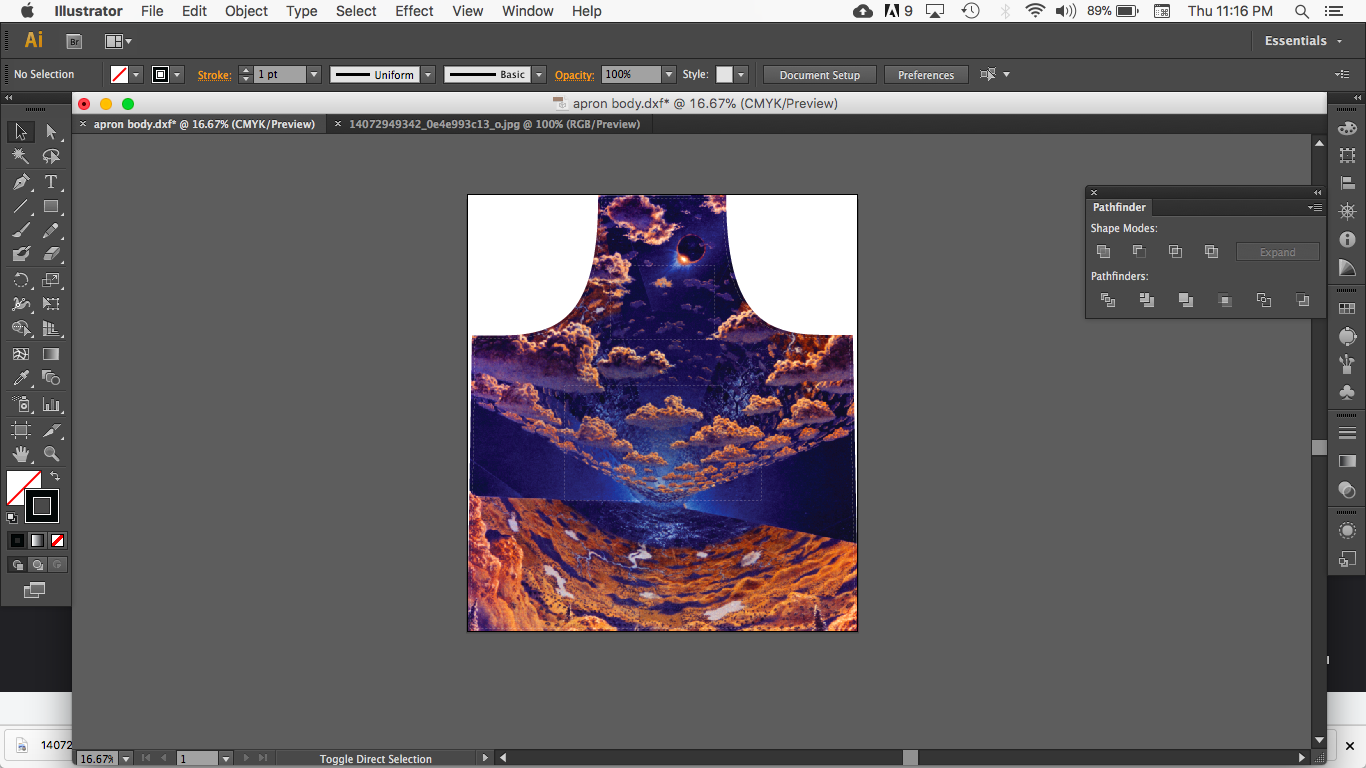The width and height of the screenshot is (1366, 768).
Task: Change screen mode at toolbox bottom
Action: tap(34, 591)
